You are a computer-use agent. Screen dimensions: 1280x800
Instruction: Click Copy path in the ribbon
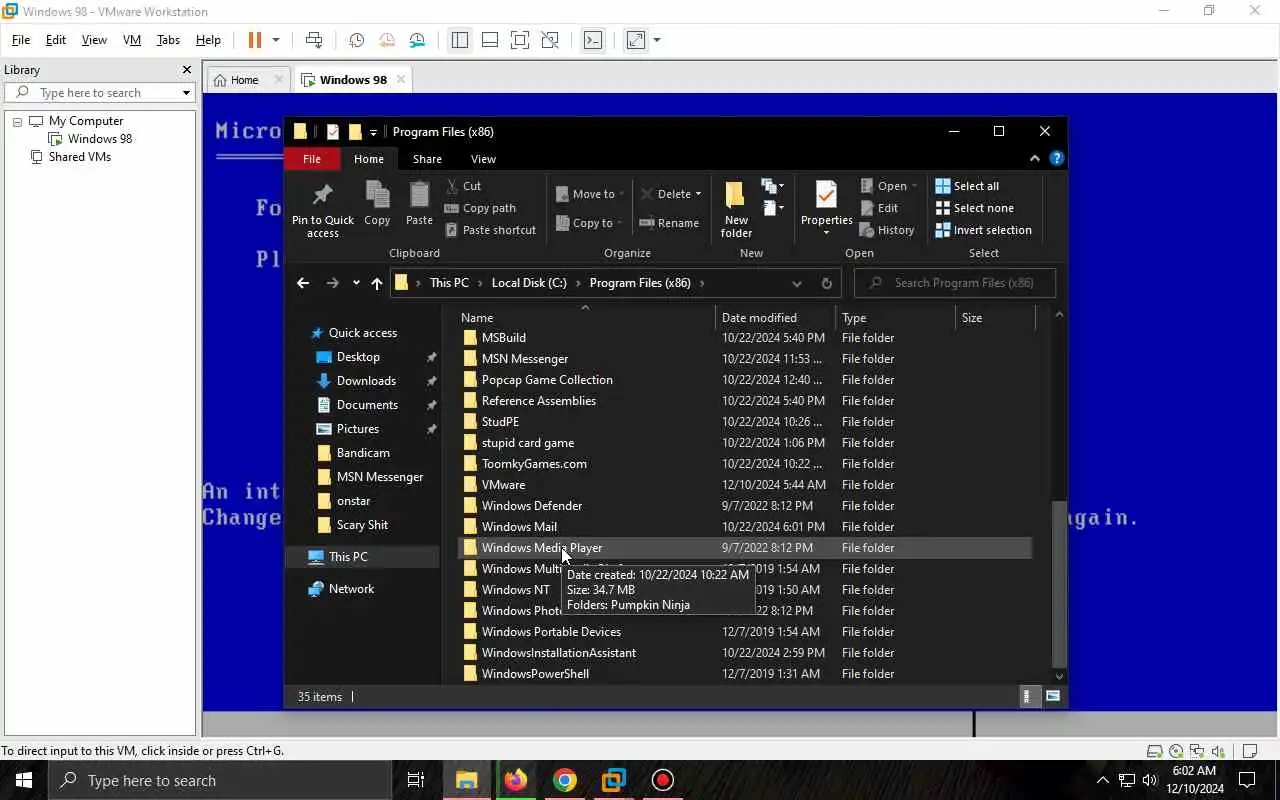pyautogui.click(x=480, y=208)
